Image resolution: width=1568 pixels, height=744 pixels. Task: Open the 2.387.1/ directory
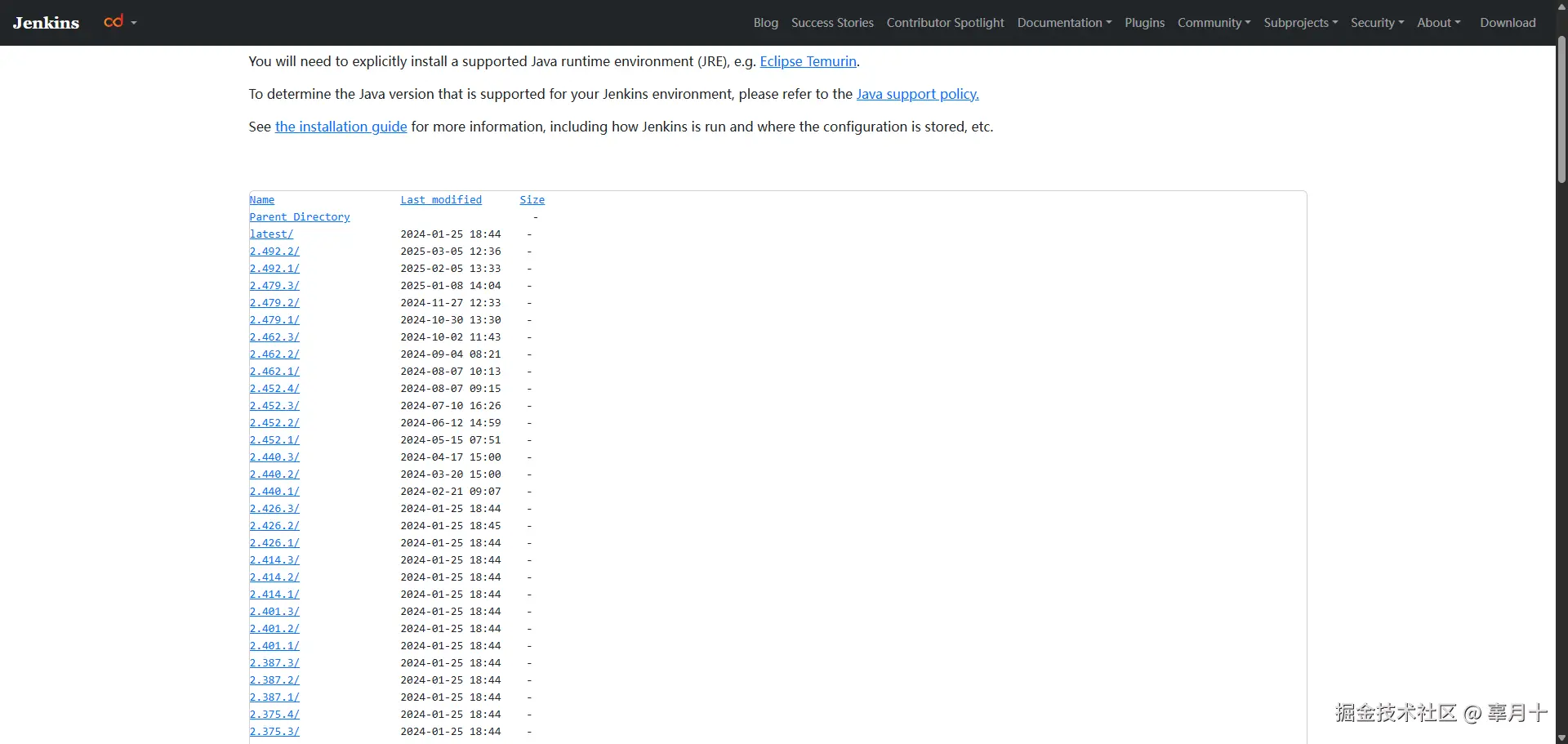coord(274,697)
